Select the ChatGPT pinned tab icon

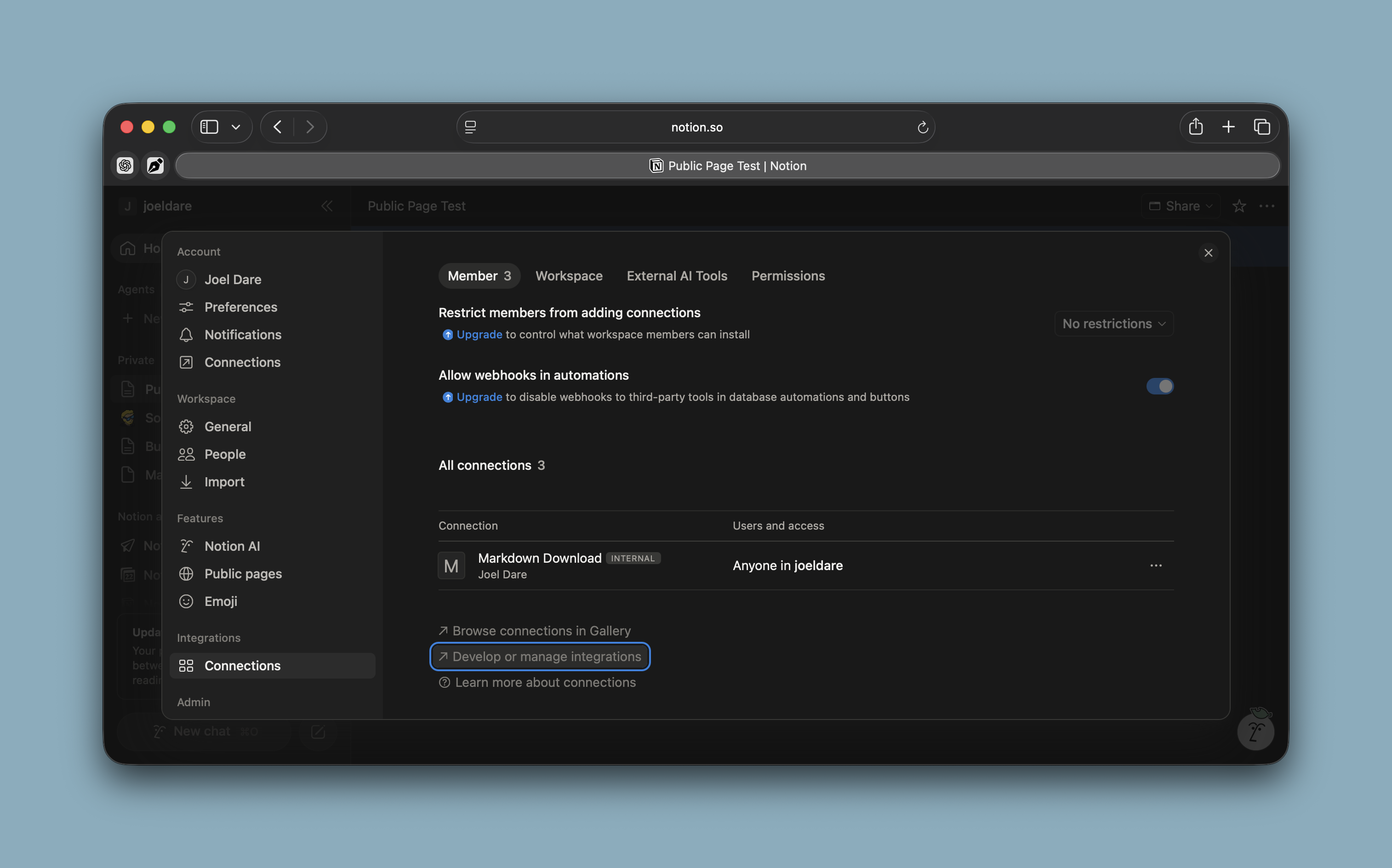point(125,166)
